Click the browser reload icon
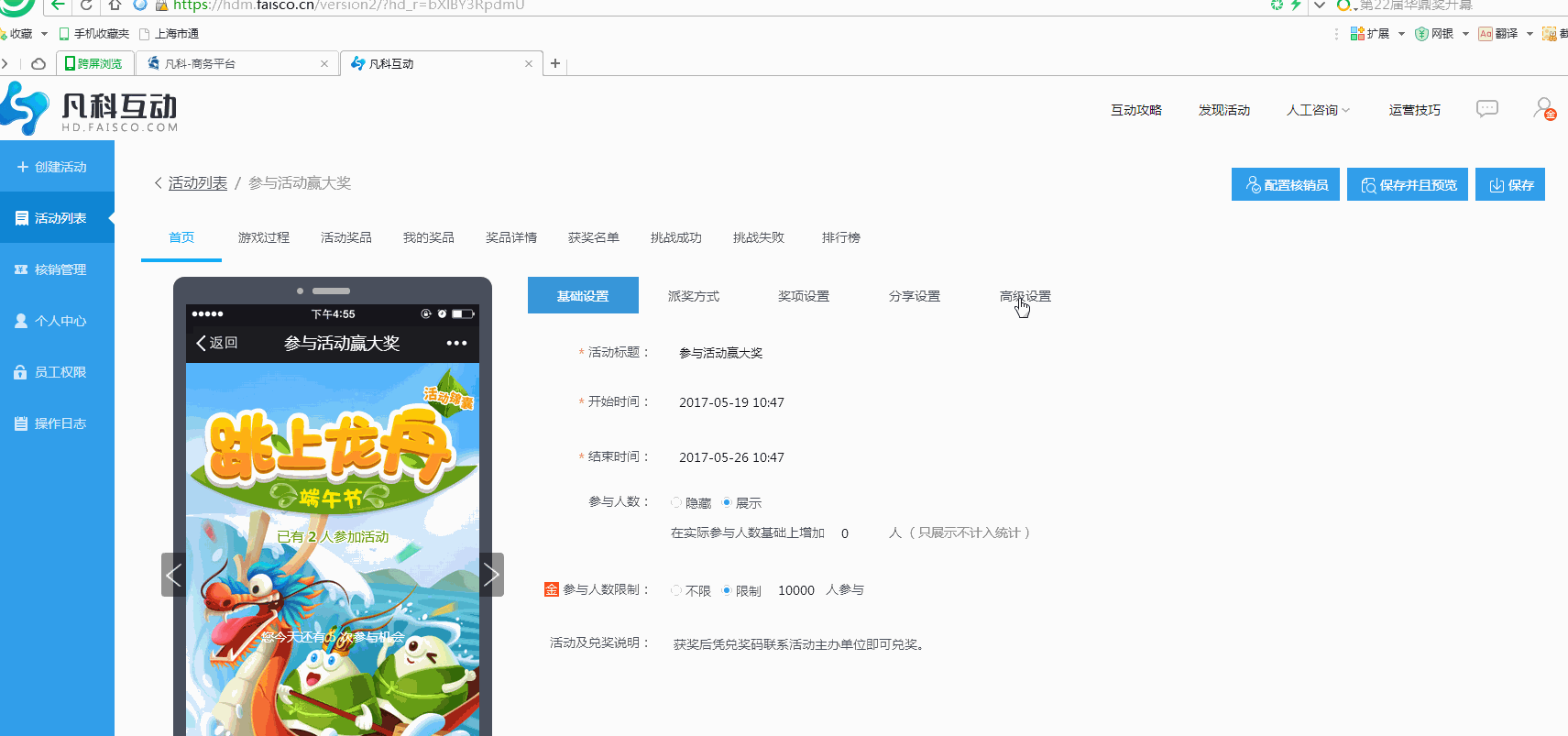Viewport: 1568px width, 736px height. tap(87, 5)
